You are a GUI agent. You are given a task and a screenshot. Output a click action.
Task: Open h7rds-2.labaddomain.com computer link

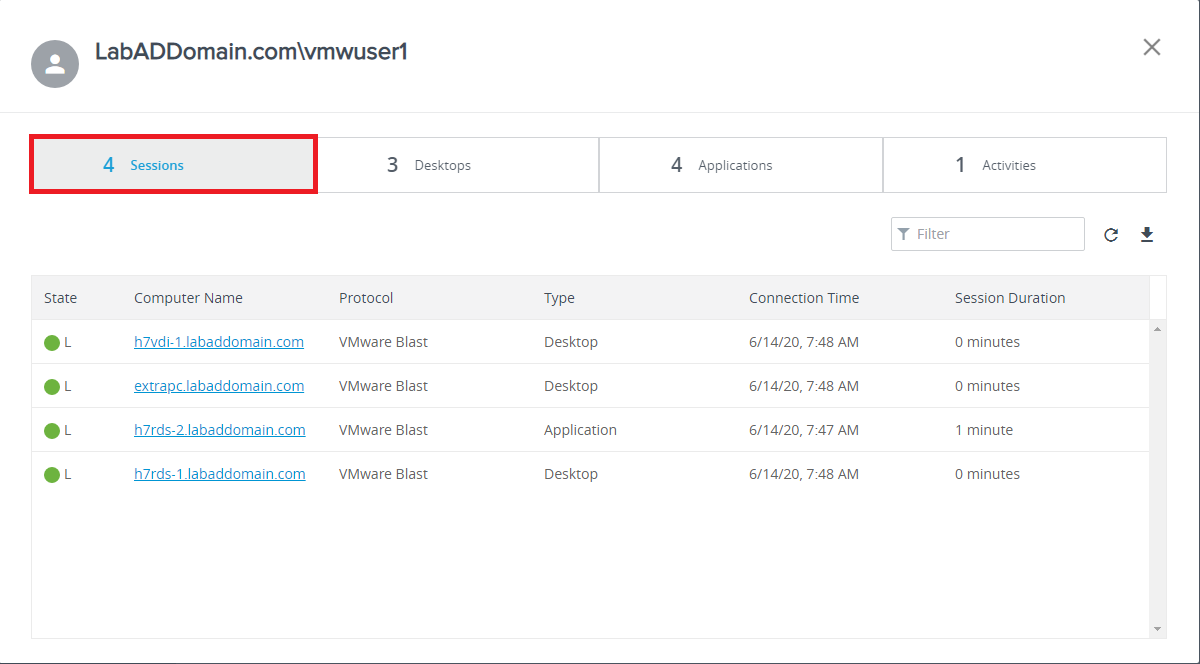pos(220,430)
